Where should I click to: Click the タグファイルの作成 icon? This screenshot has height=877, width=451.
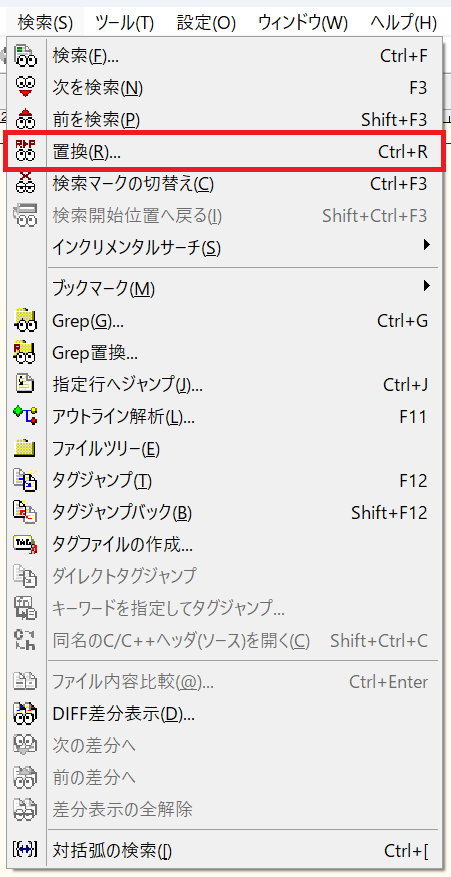click(25, 543)
